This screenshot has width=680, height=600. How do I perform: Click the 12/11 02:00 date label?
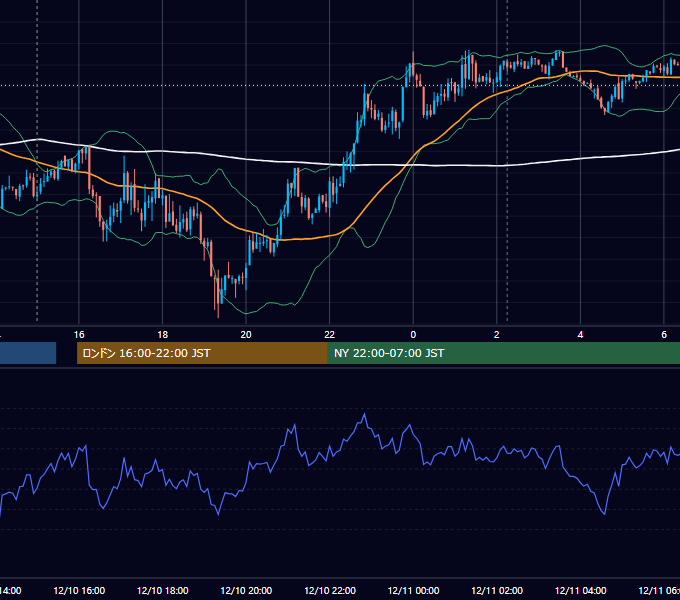497,590
